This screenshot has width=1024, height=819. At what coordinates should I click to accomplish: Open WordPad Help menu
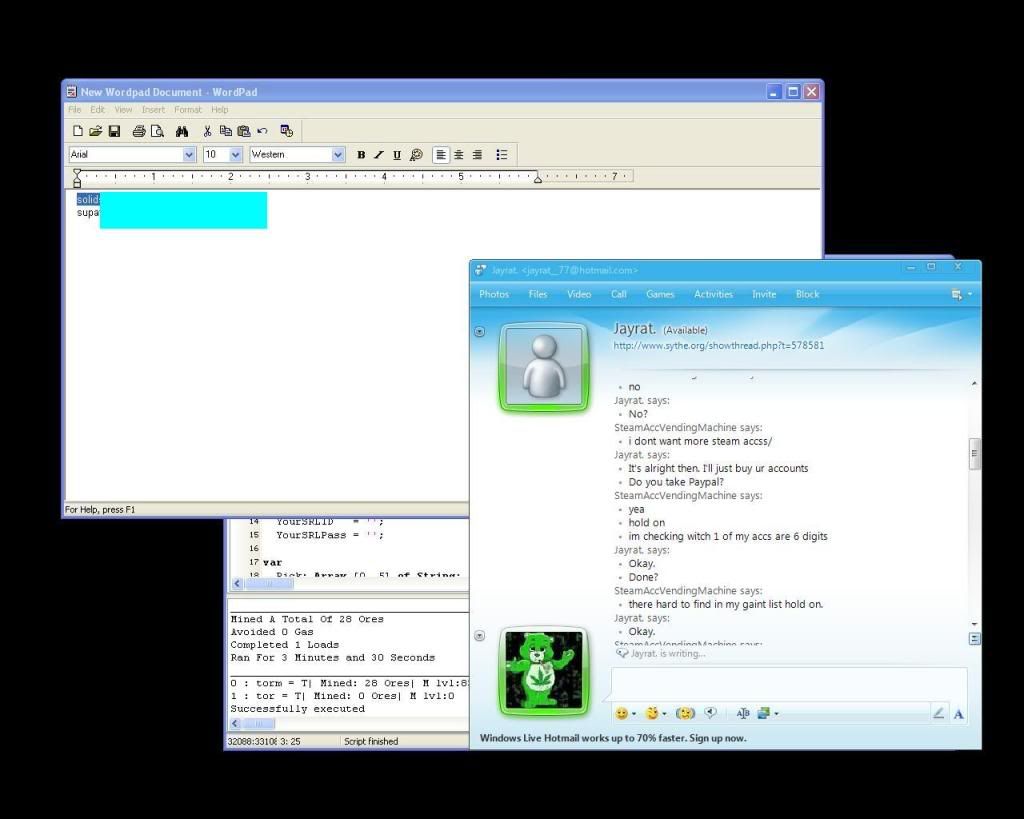pos(219,110)
